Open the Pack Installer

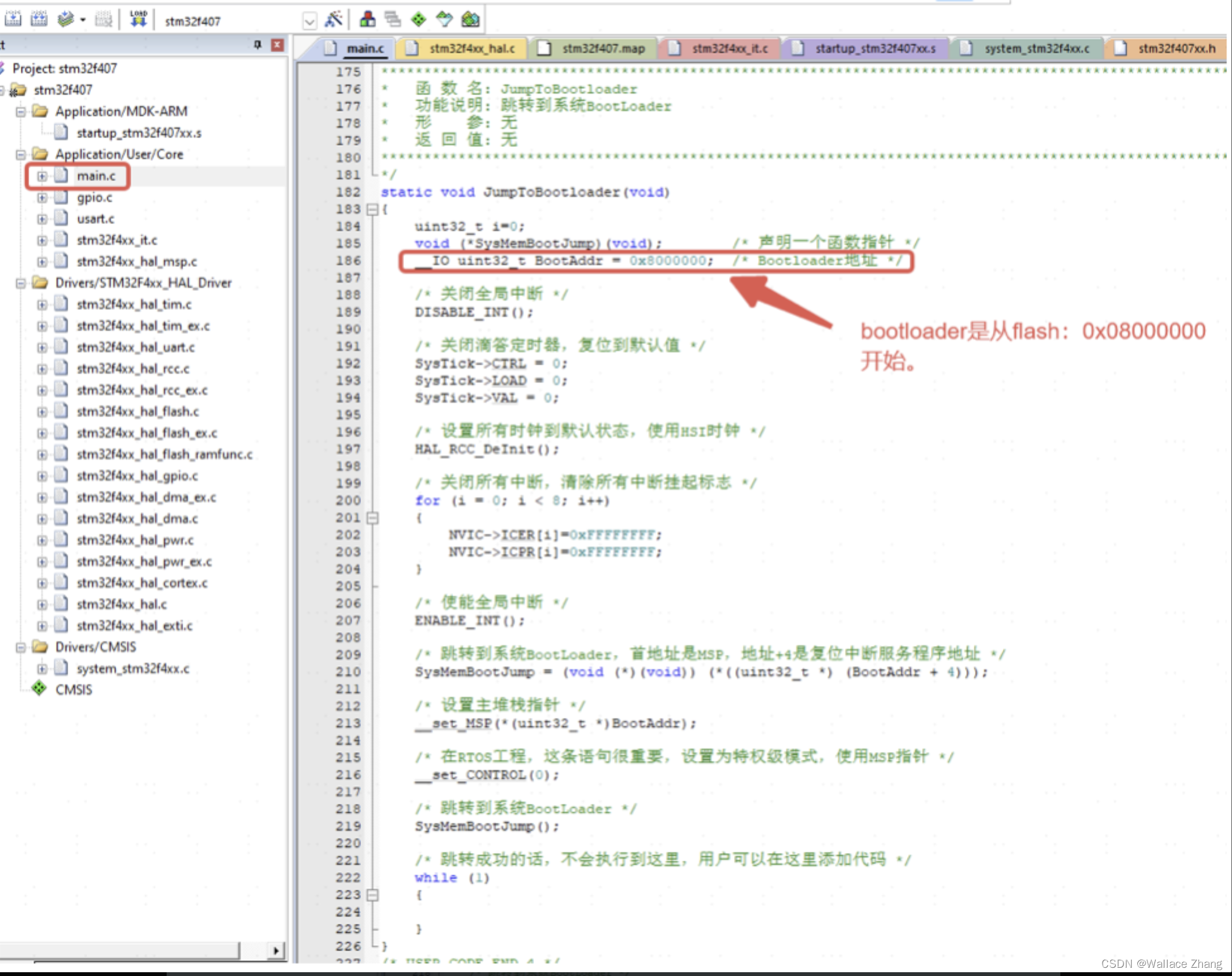470,18
